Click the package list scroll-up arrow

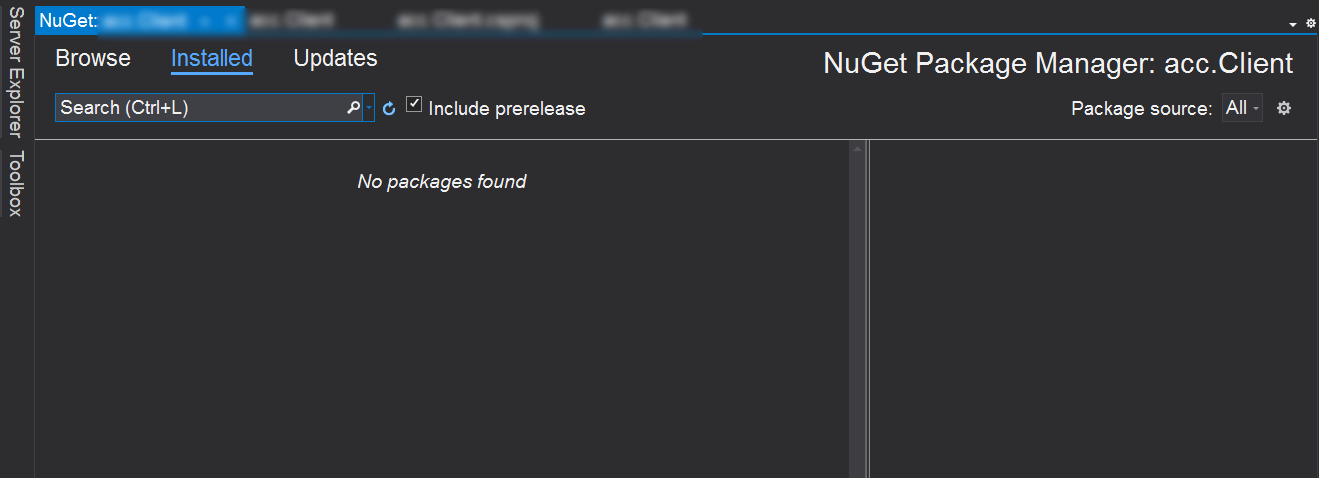[856, 149]
